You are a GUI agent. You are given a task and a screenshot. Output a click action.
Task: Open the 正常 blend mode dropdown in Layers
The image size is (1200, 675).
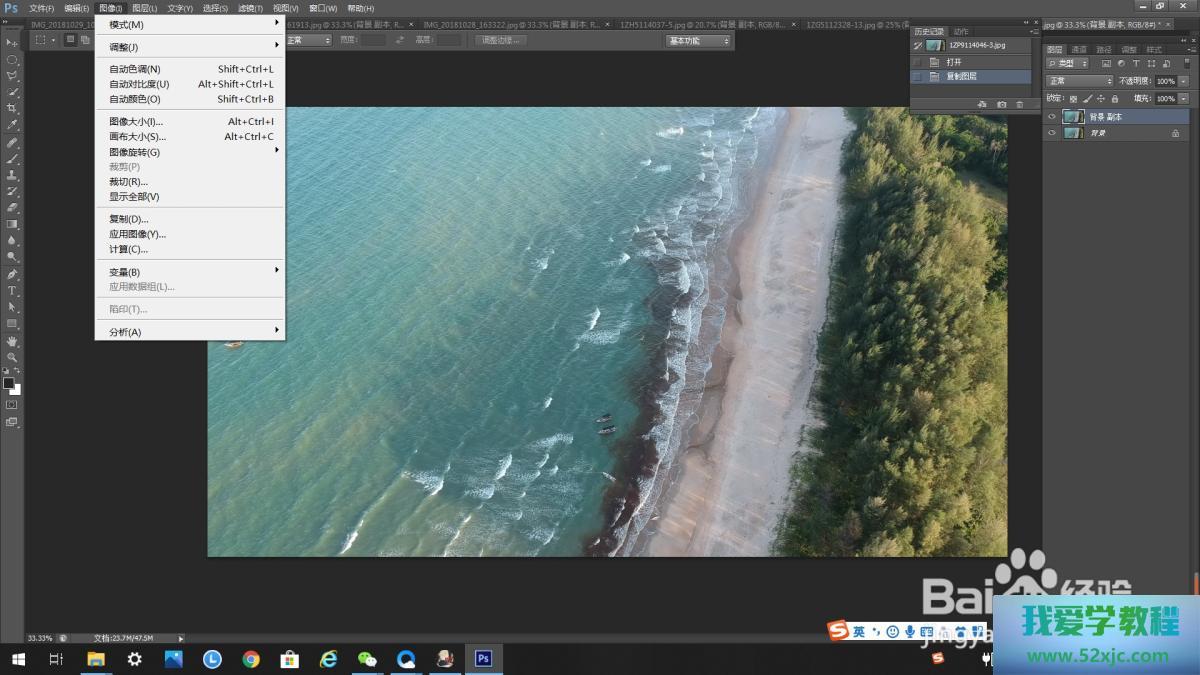[1078, 81]
